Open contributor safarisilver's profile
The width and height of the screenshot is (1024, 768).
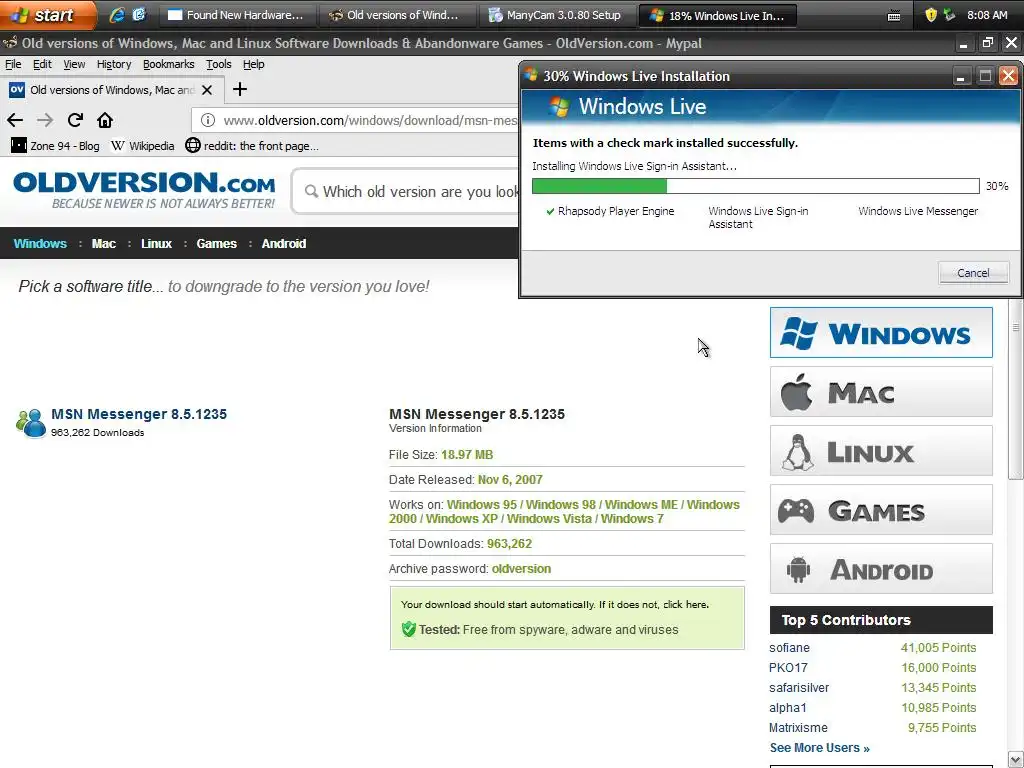click(799, 688)
